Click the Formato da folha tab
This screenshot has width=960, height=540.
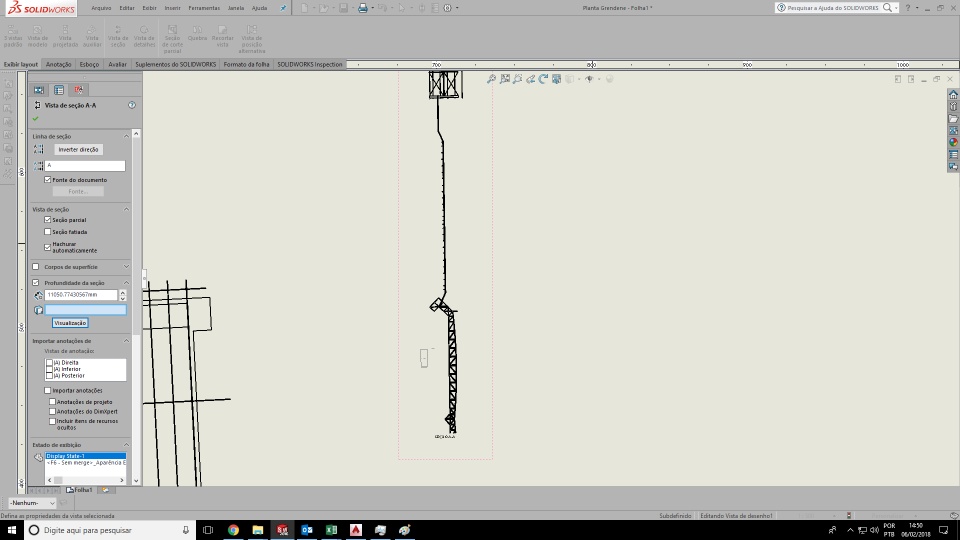(x=246, y=64)
